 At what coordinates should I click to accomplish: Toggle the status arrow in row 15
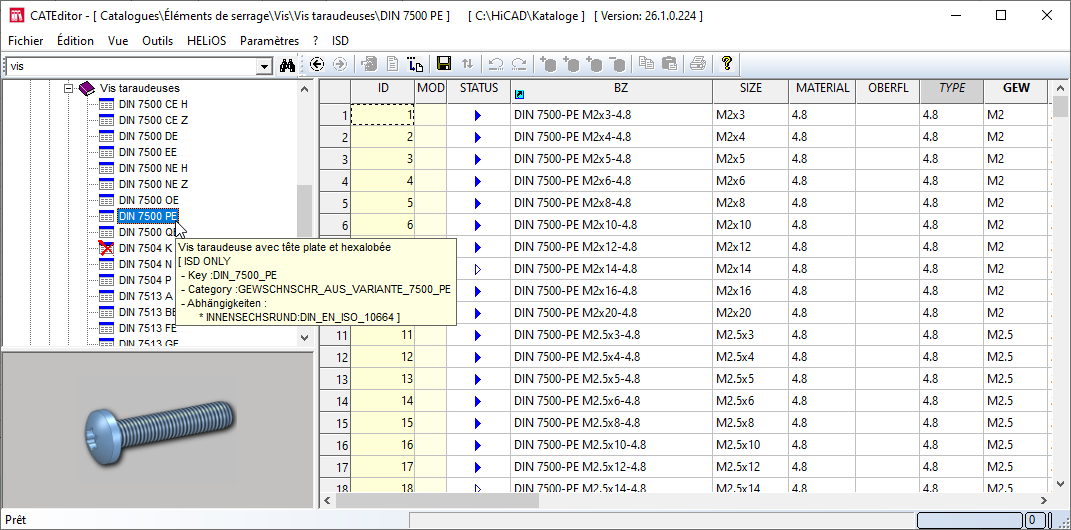pos(478,423)
